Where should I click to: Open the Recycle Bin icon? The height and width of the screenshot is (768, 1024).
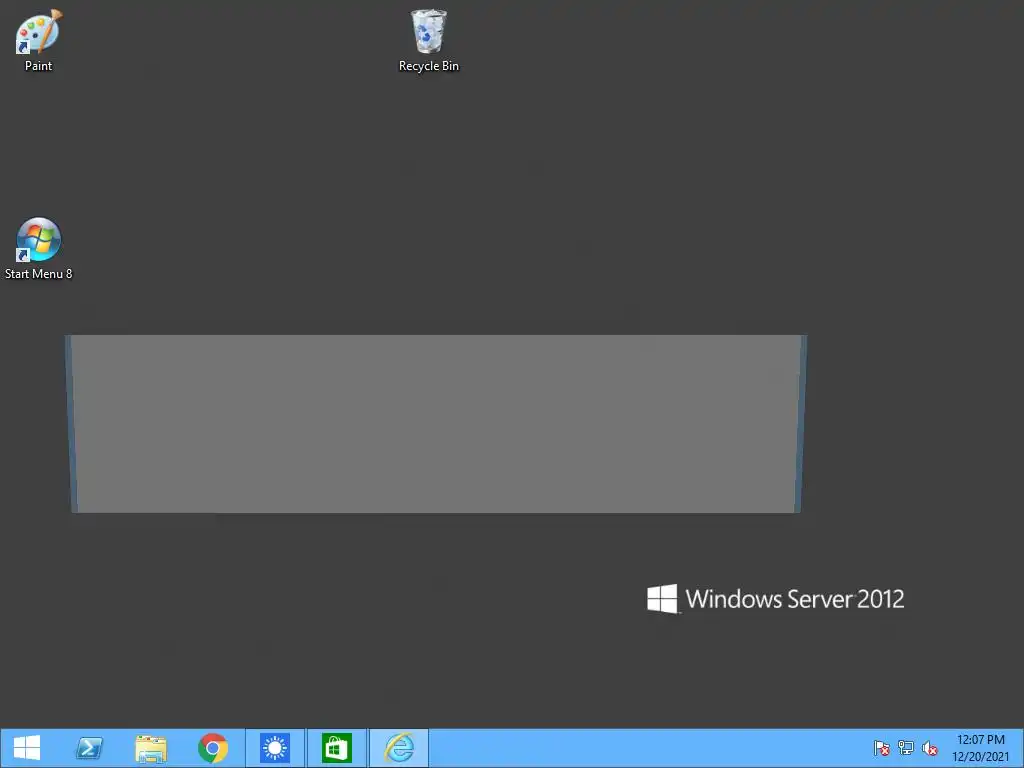click(x=428, y=40)
